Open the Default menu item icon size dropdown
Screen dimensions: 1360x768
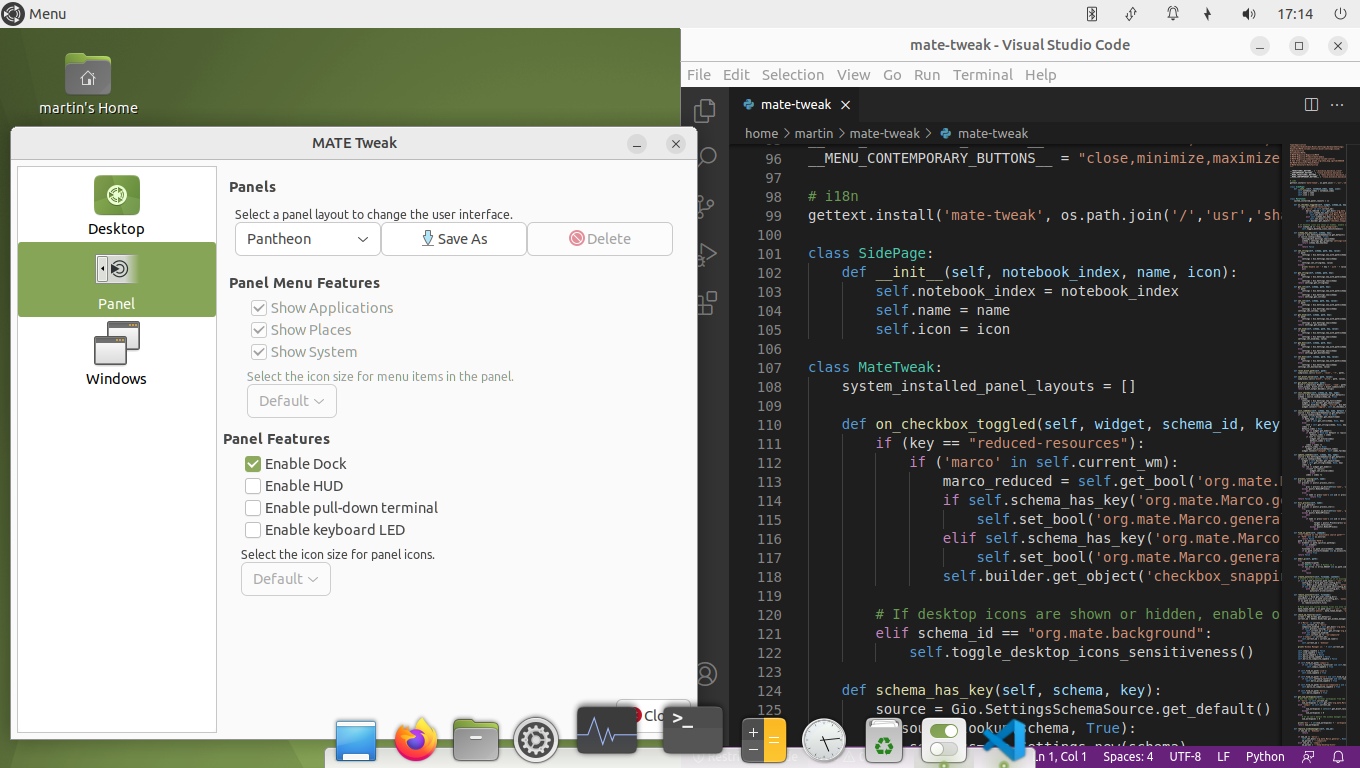[x=292, y=401]
